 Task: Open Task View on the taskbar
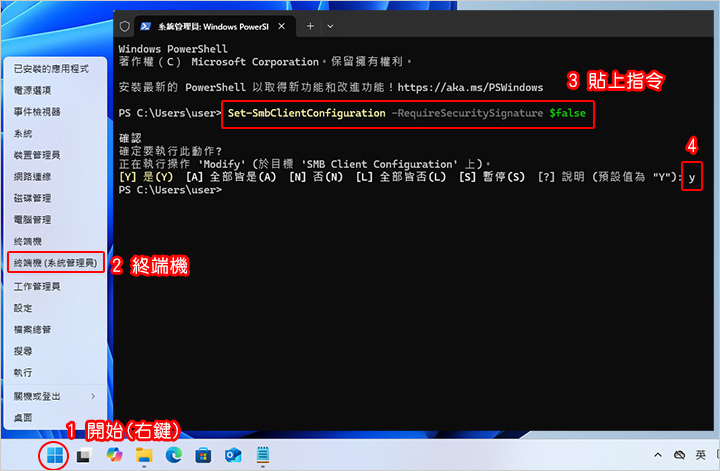click(x=84, y=455)
